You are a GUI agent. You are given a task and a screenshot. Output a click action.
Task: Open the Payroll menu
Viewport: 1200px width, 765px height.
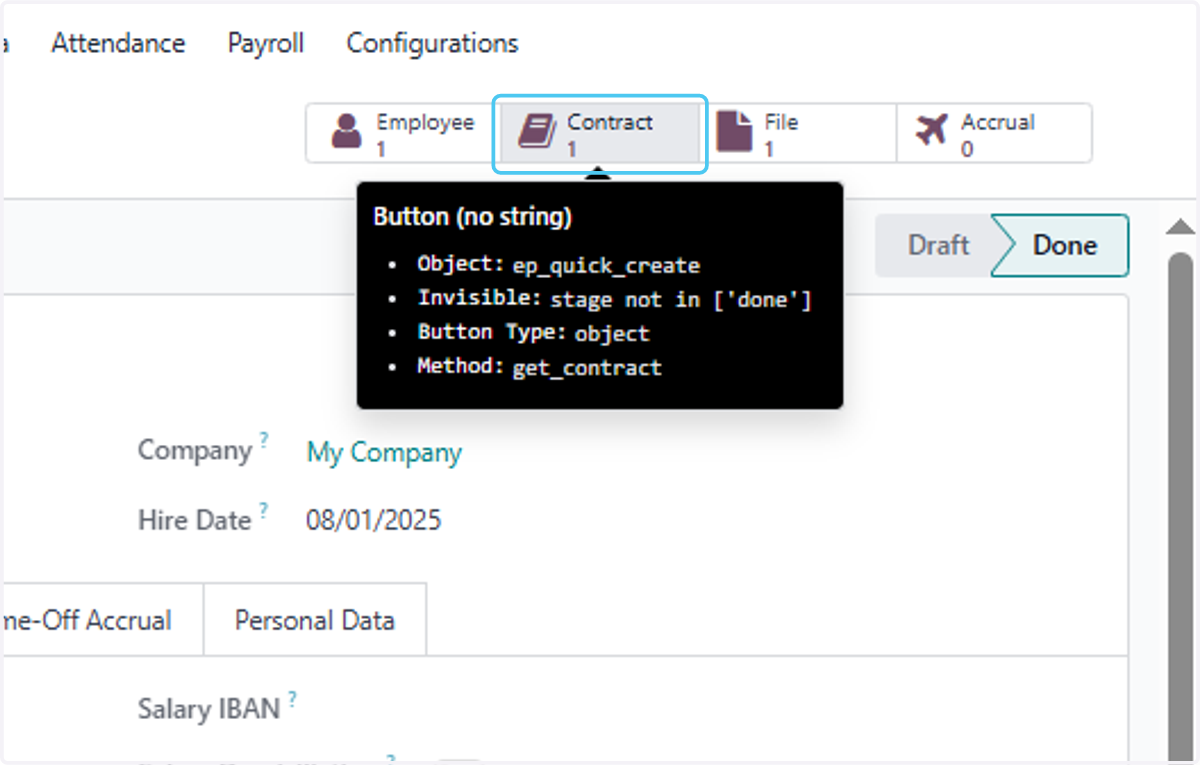pyautogui.click(x=266, y=43)
